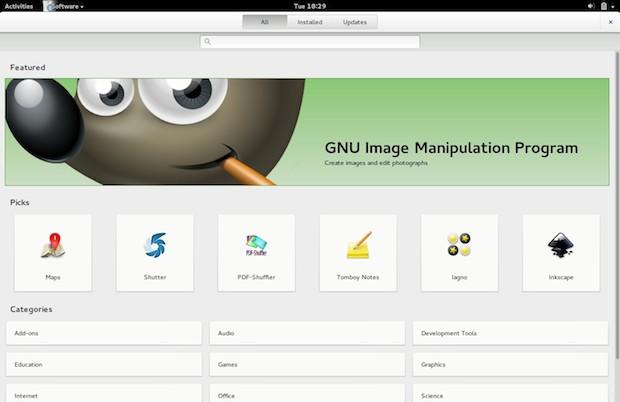The height and width of the screenshot is (402, 620).
Task: Open the Development Tools category
Action: [x=510, y=333]
